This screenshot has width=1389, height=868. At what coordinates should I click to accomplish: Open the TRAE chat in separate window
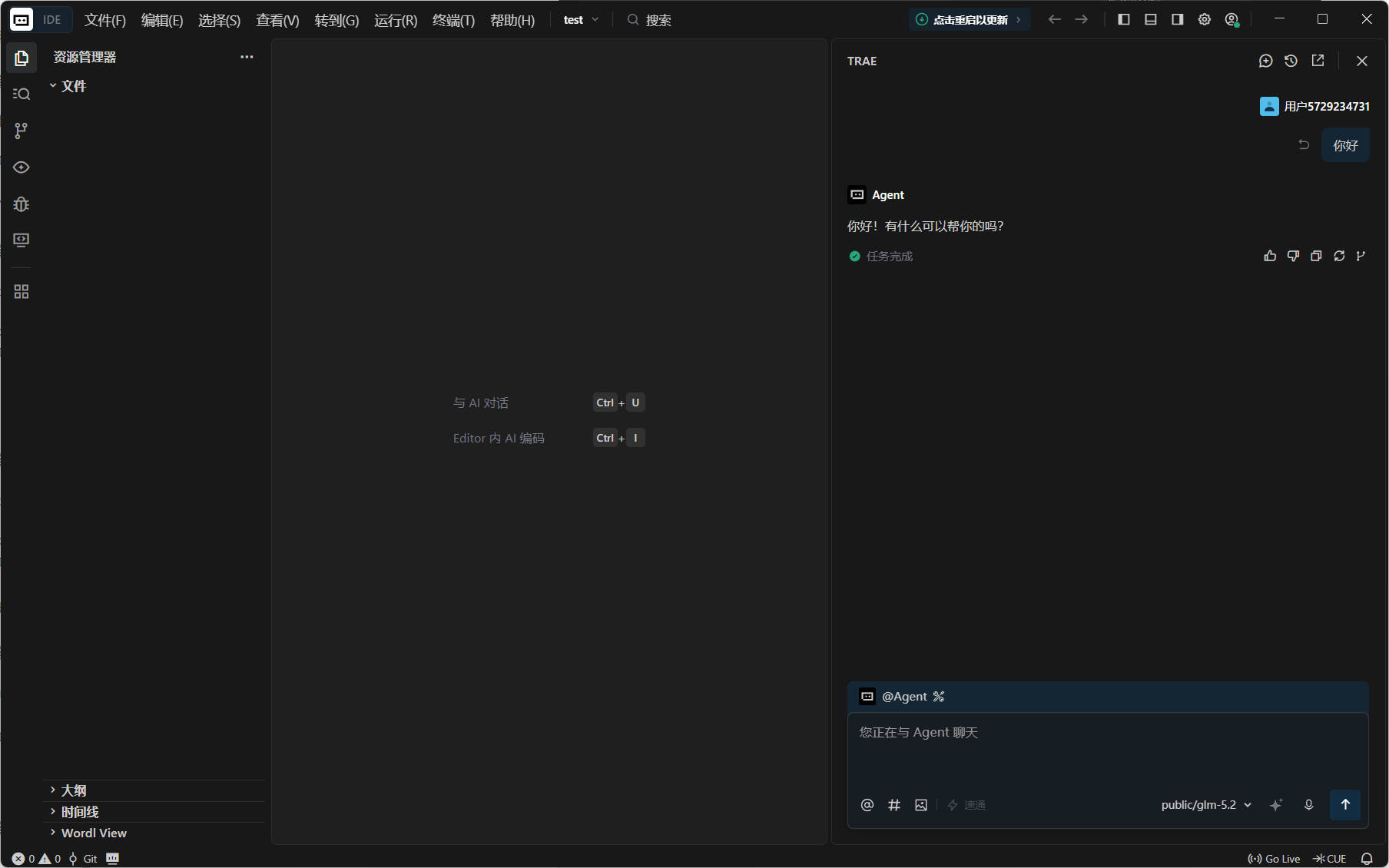(x=1318, y=61)
